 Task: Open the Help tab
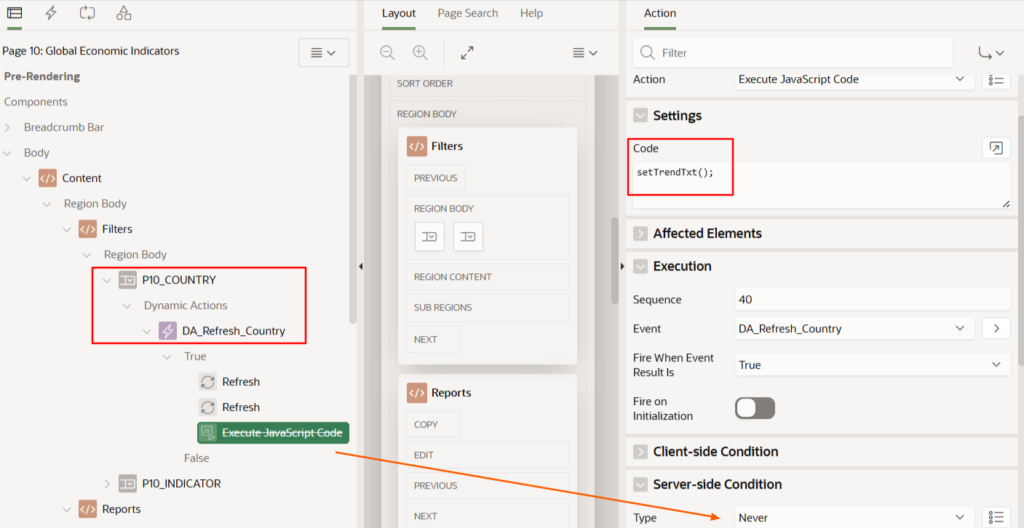coord(531,13)
